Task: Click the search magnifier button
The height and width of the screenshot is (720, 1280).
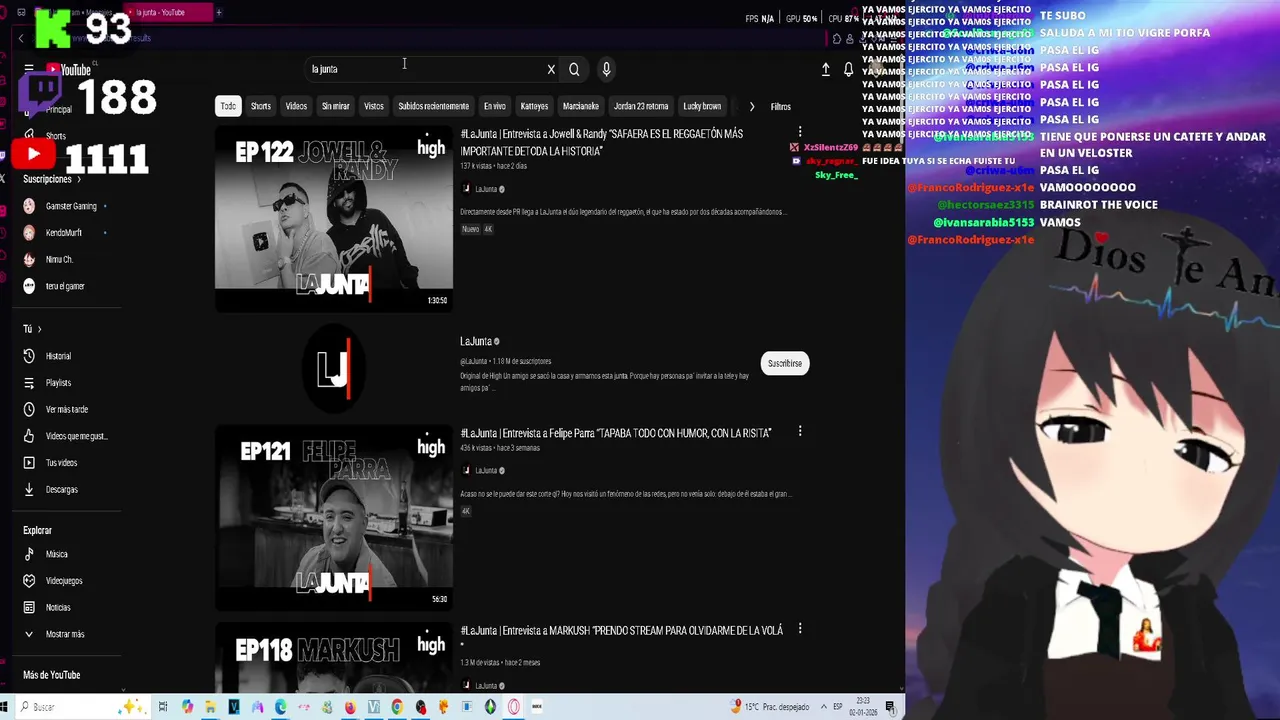Action: tap(574, 69)
